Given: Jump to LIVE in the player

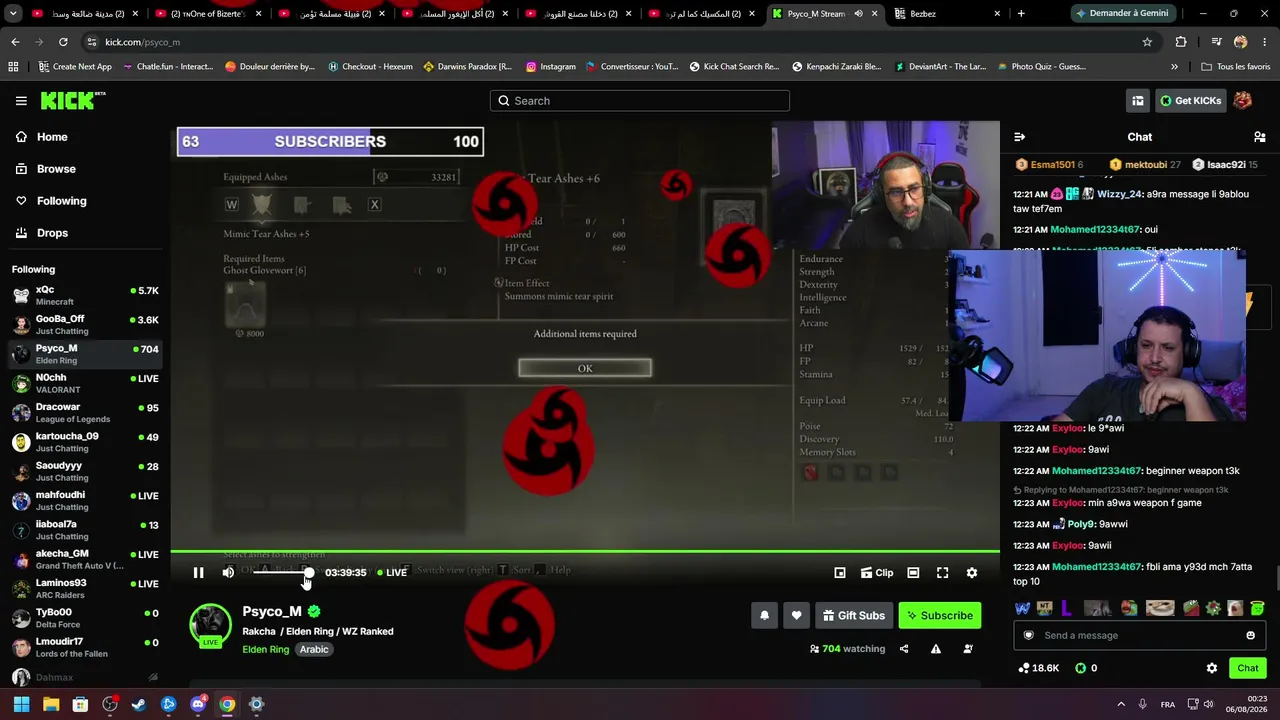Looking at the screenshot, I should pos(392,573).
